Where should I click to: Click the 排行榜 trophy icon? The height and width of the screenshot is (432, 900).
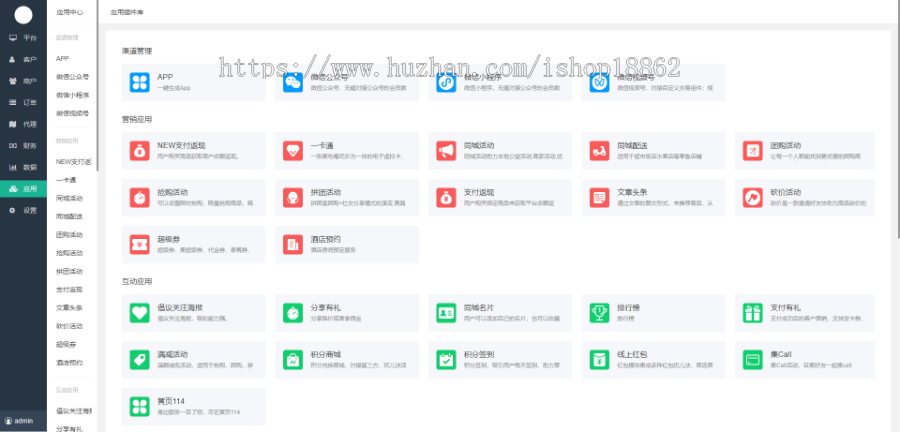[599, 313]
